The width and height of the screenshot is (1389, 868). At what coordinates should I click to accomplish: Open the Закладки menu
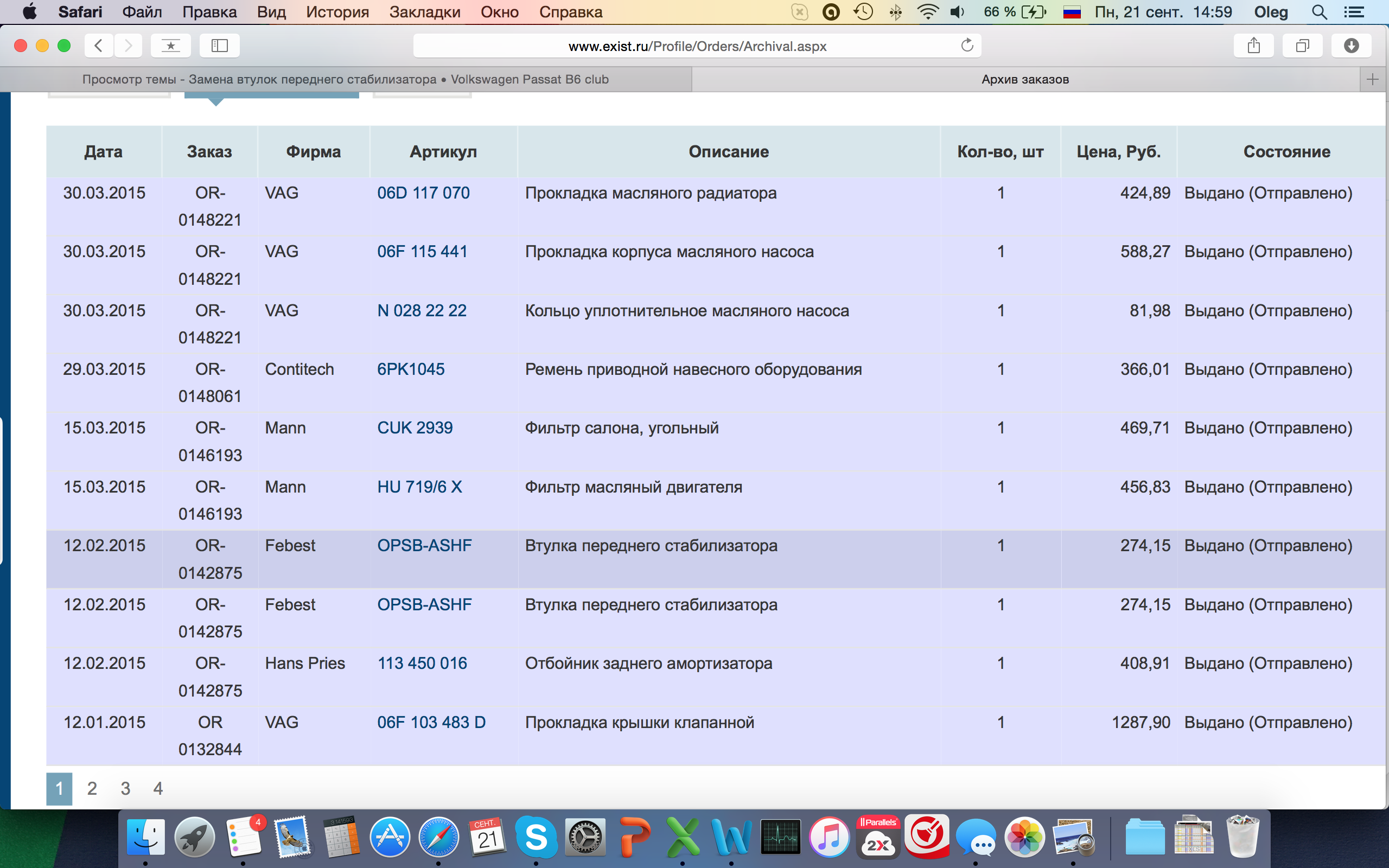425,12
